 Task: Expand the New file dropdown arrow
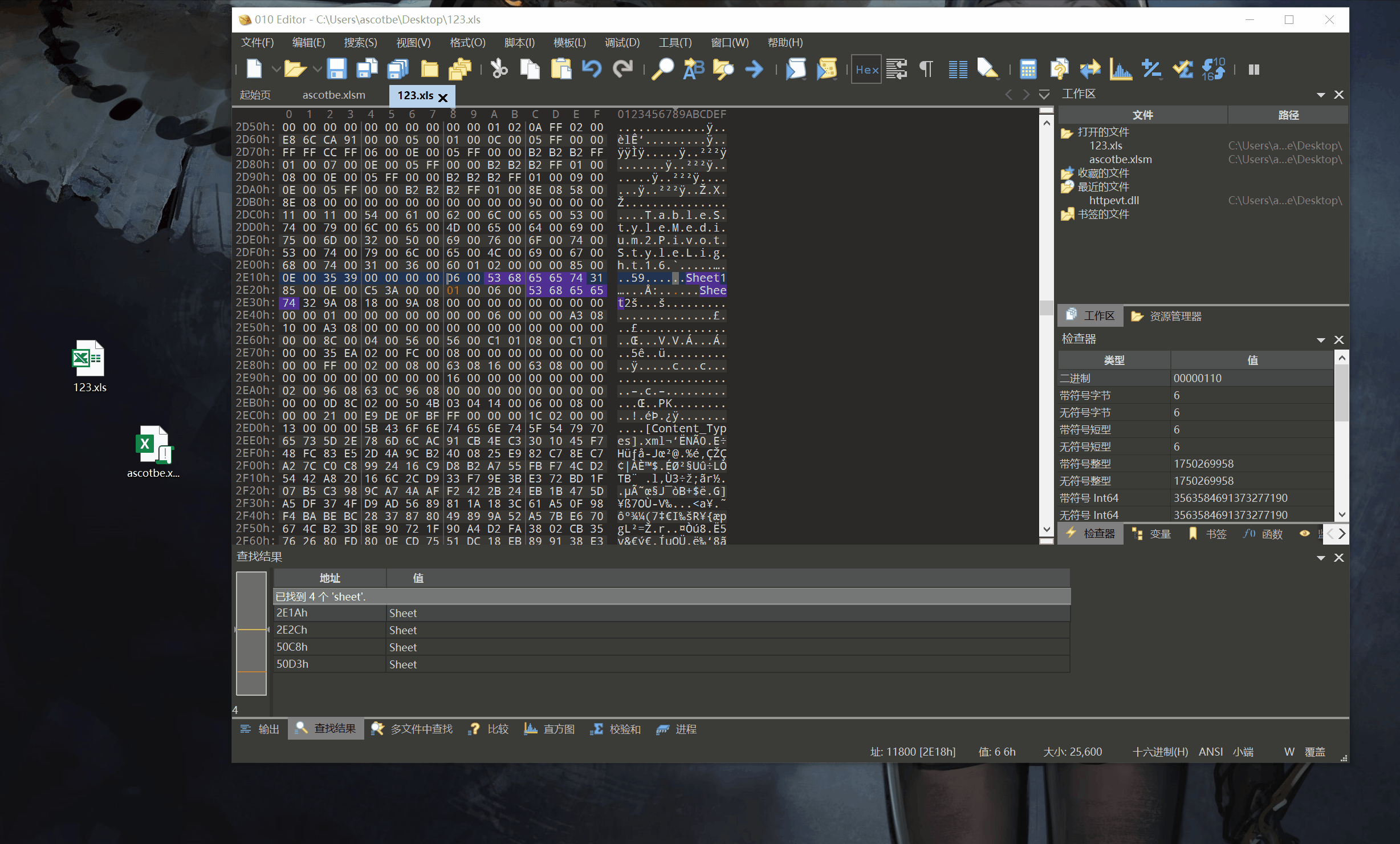click(276, 69)
